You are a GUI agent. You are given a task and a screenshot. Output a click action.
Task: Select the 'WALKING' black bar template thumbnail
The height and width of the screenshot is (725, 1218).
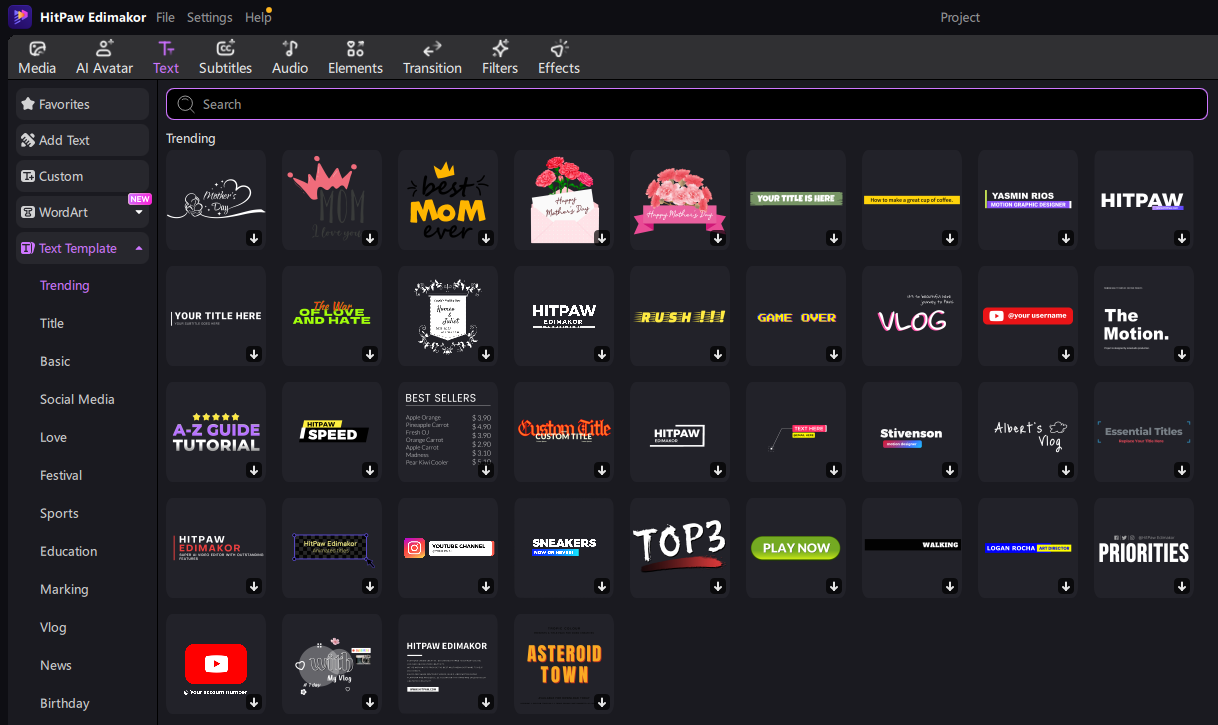(x=912, y=548)
